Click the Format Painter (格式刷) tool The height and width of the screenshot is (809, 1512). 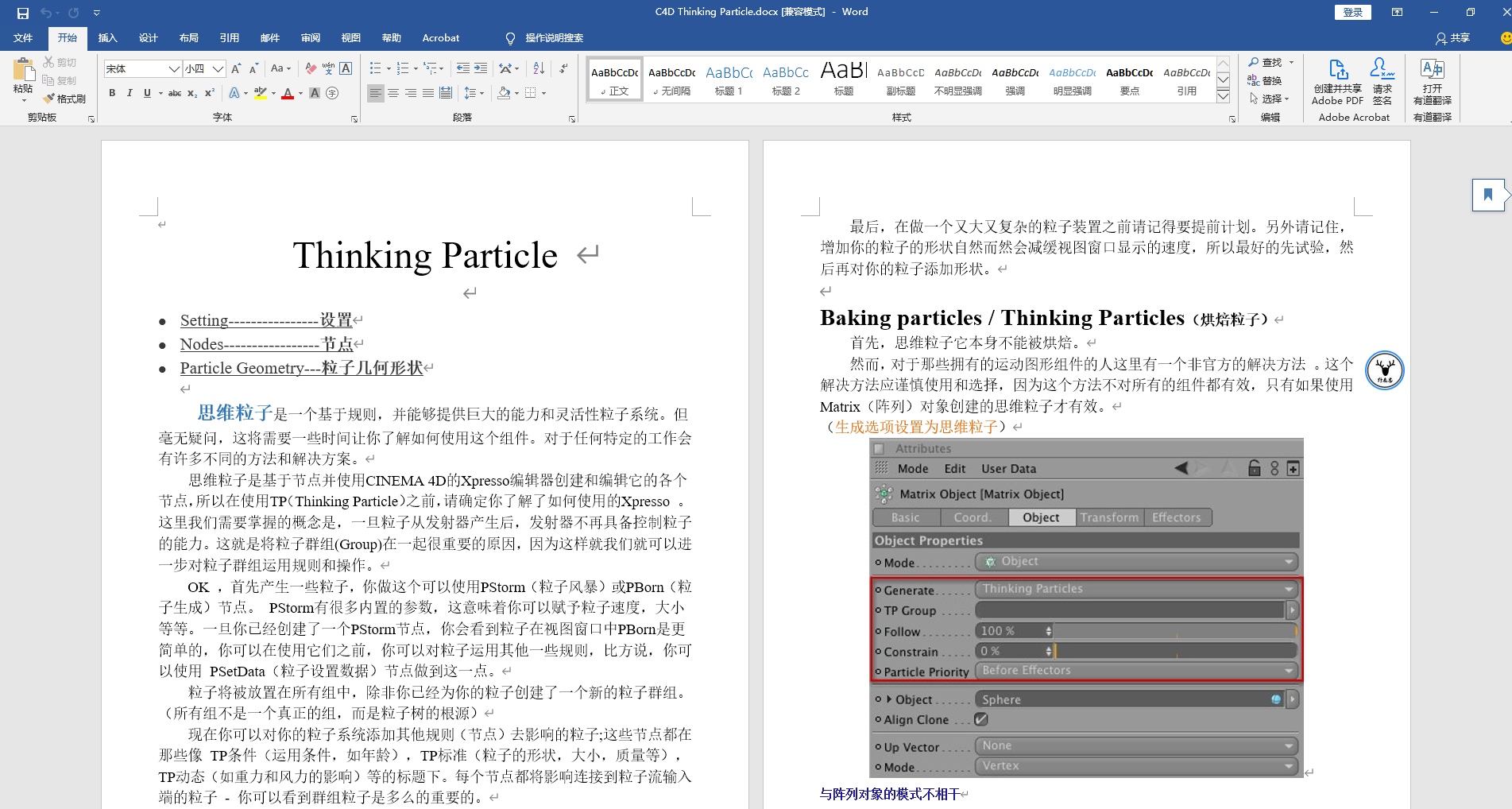click(64, 99)
